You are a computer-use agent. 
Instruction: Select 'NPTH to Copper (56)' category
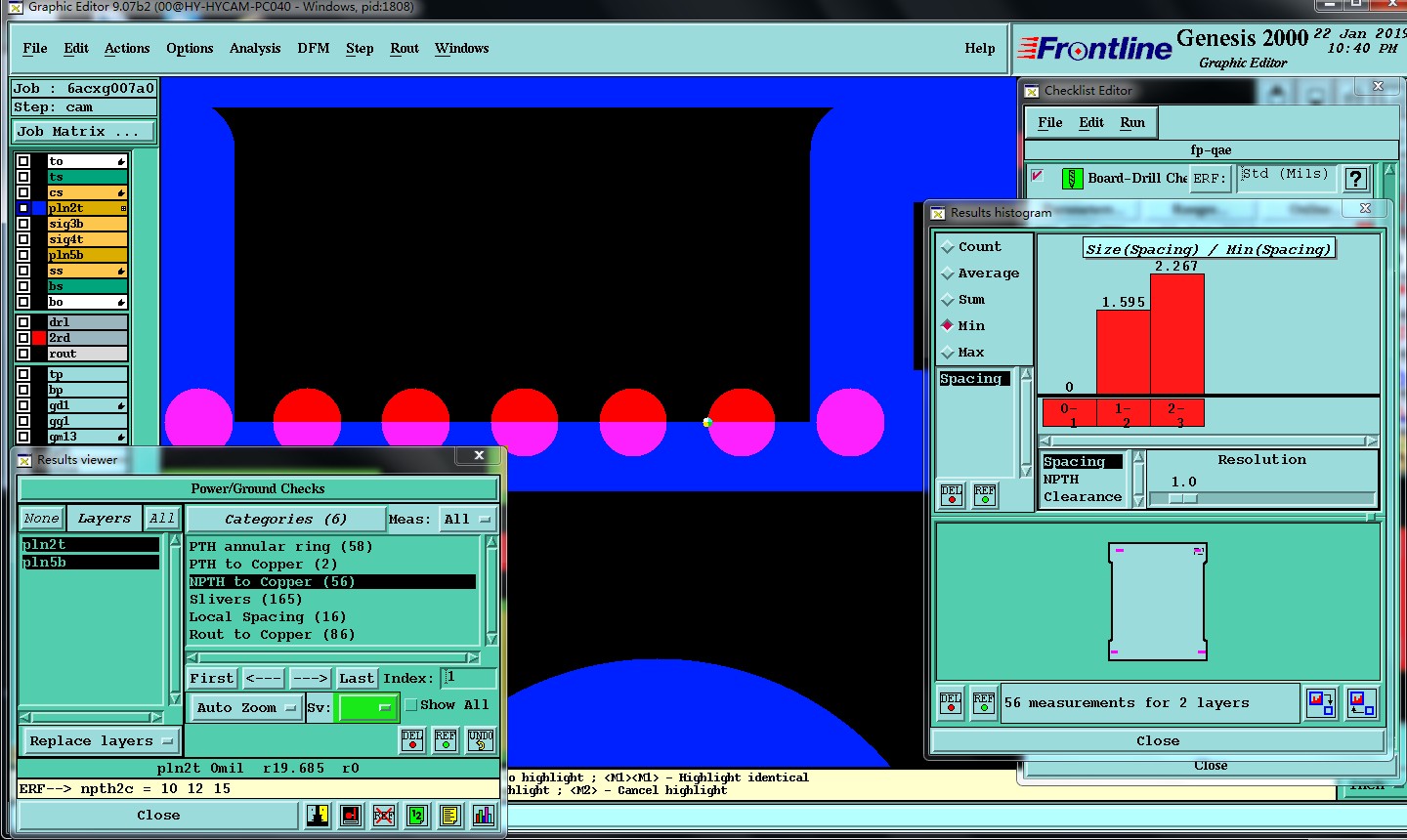pos(332,582)
